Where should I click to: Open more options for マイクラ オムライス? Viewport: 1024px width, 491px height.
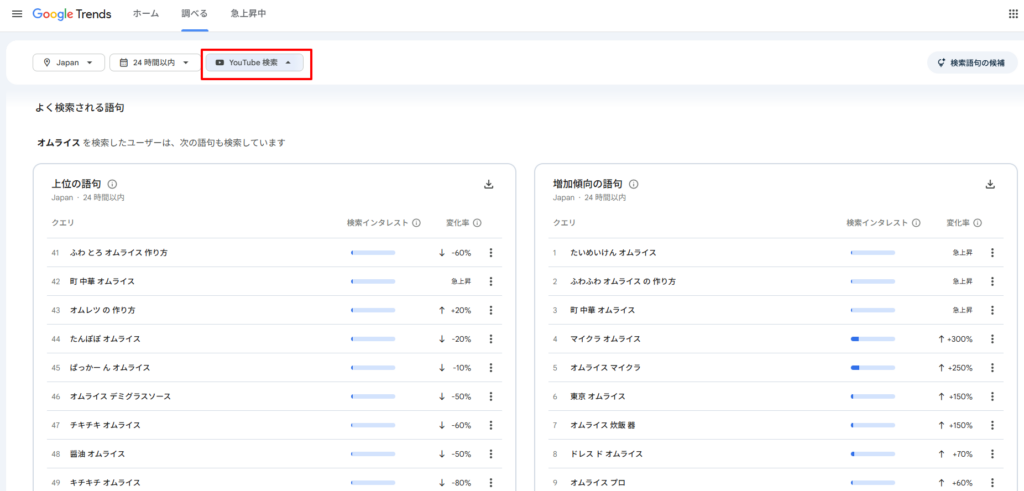pyautogui.click(x=993, y=339)
